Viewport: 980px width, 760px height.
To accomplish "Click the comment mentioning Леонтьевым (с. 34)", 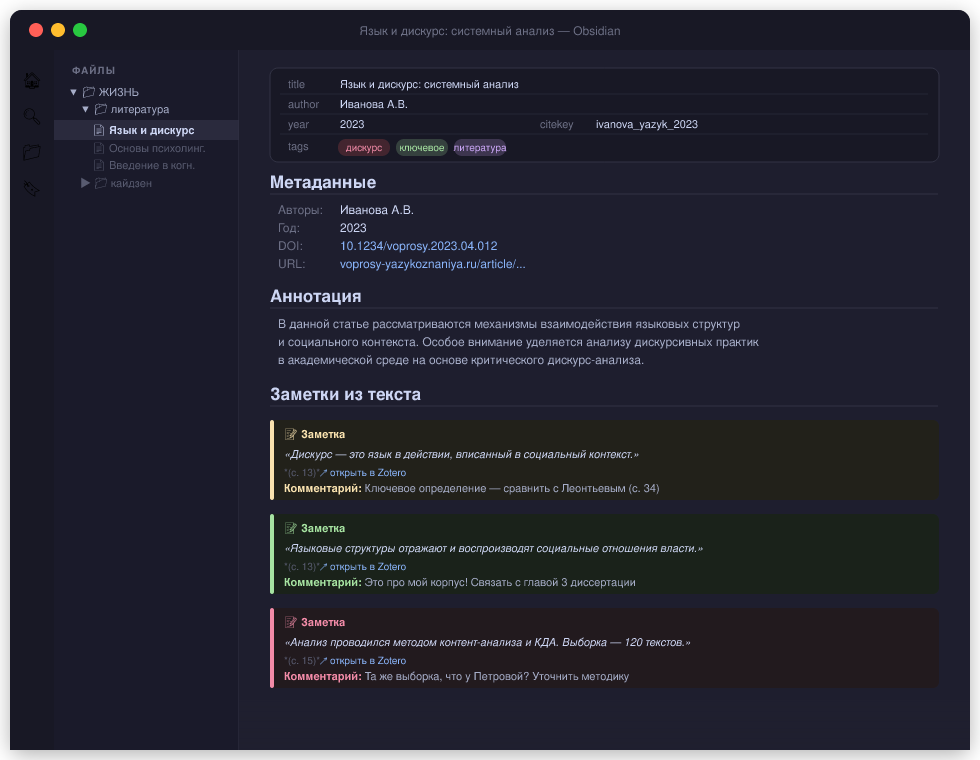I will 471,488.
